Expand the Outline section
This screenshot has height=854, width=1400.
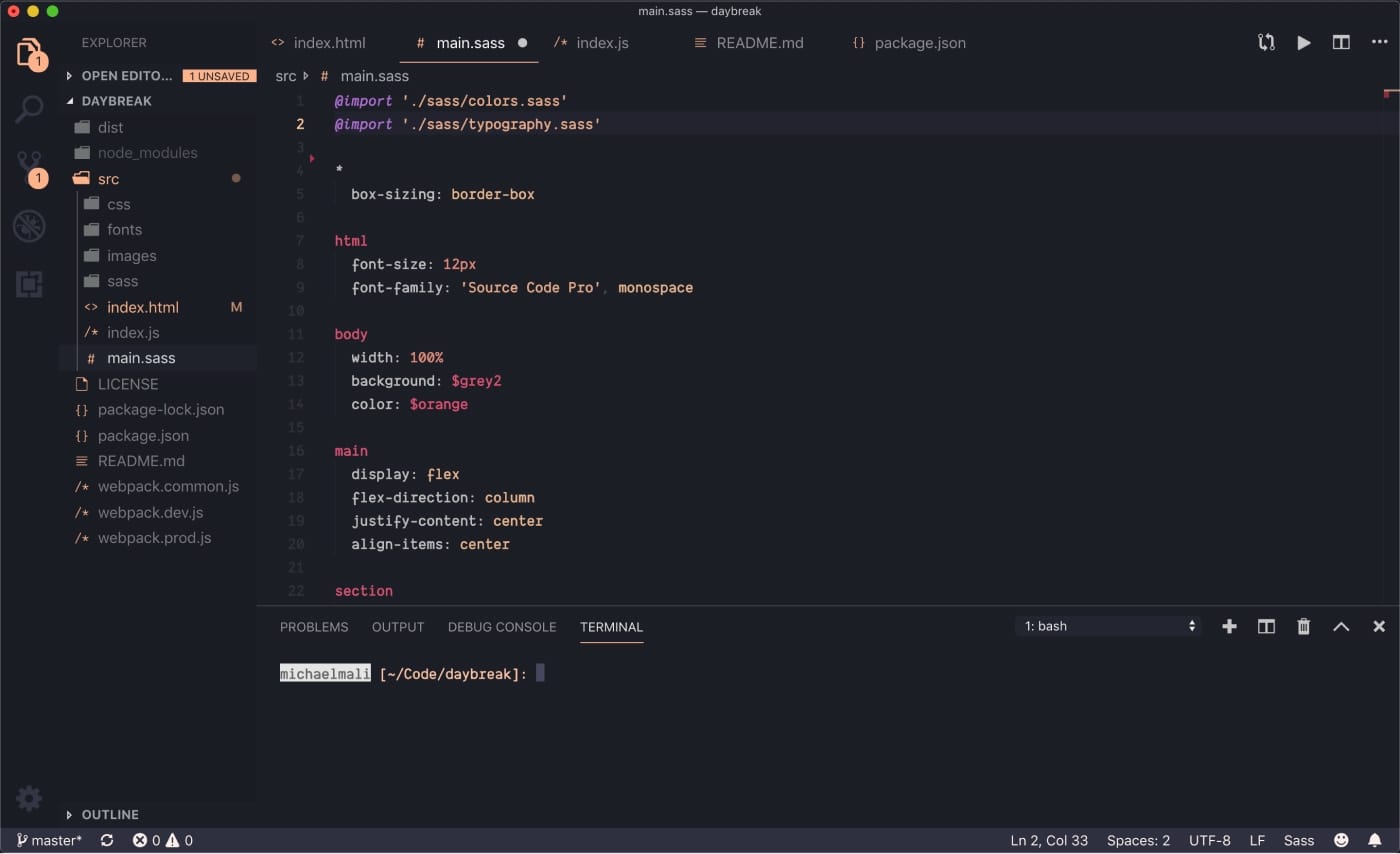tap(102, 815)
